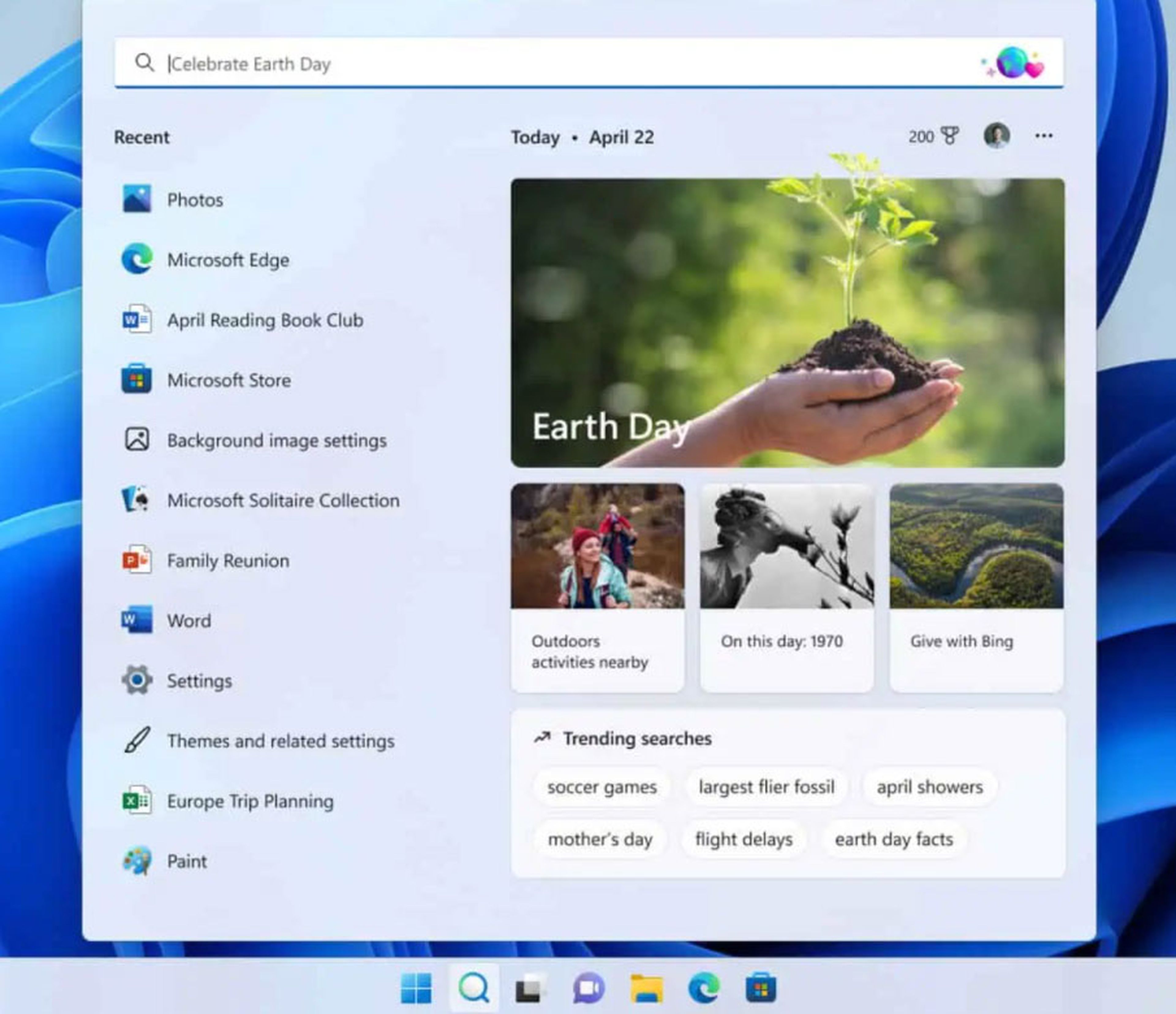Screen dimensions: 1176x1014
Task: Open the Microsoft Store icon in Recent list
Action: (137, 379)
